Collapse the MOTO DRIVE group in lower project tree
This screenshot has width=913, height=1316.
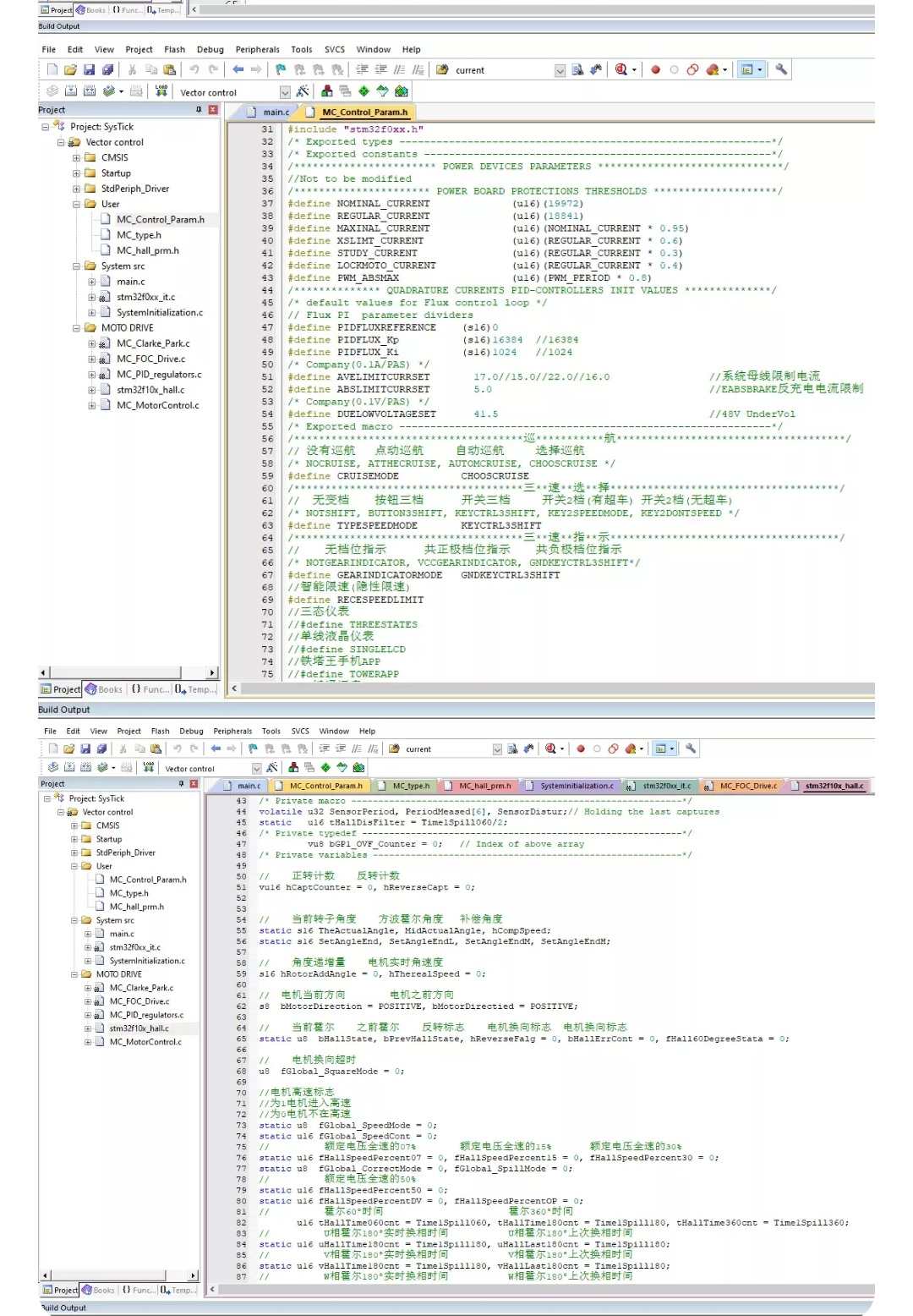click(74, 974)
